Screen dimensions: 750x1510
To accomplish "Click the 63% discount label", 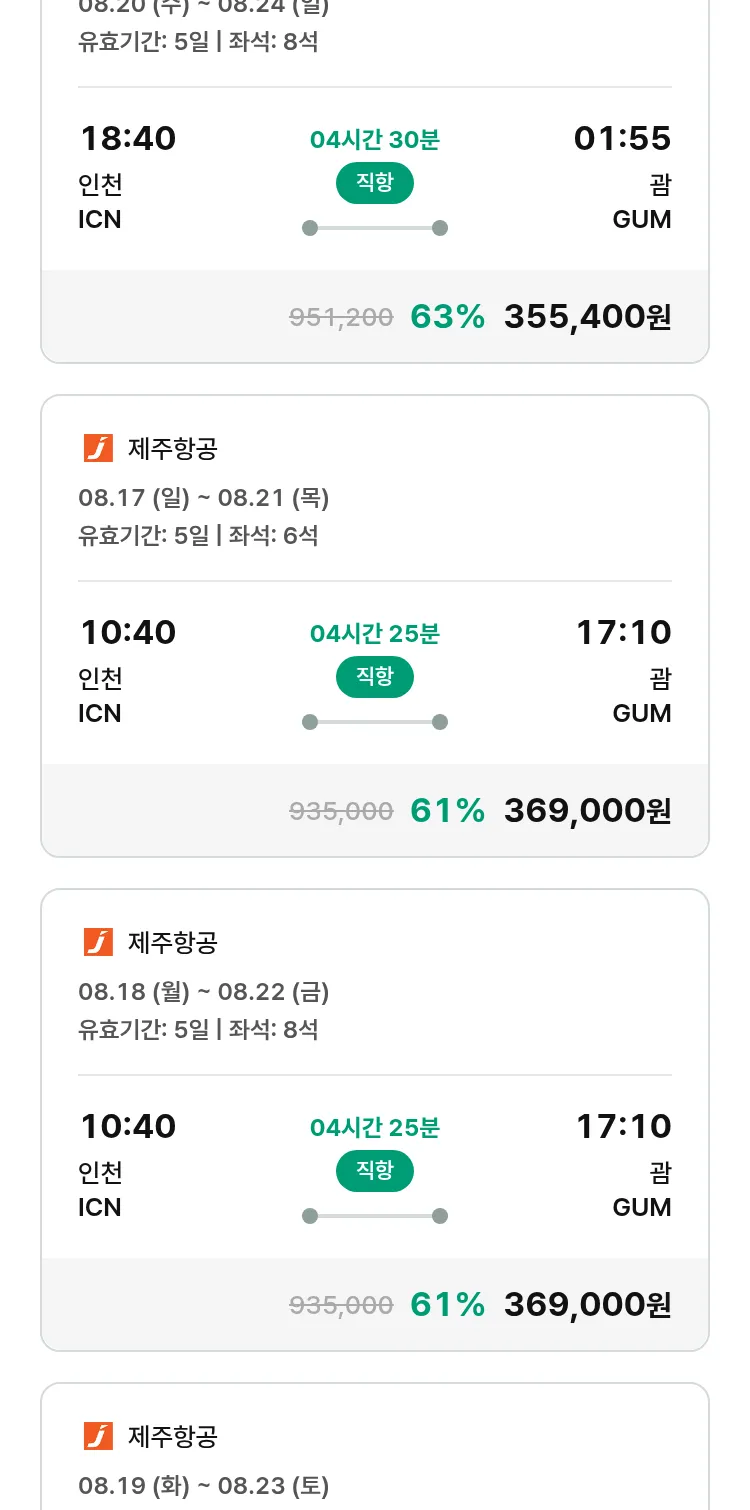I will (447, 316).
